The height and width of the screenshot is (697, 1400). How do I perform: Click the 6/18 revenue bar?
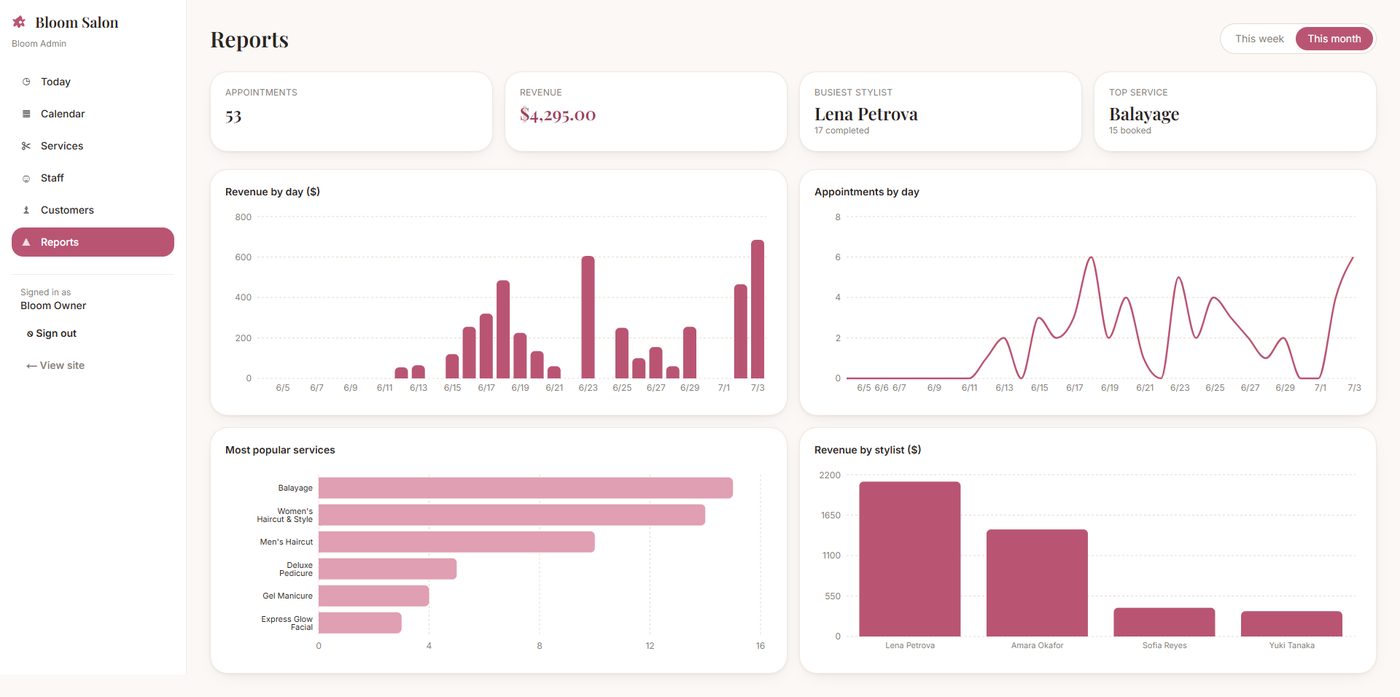coord(503,329)
